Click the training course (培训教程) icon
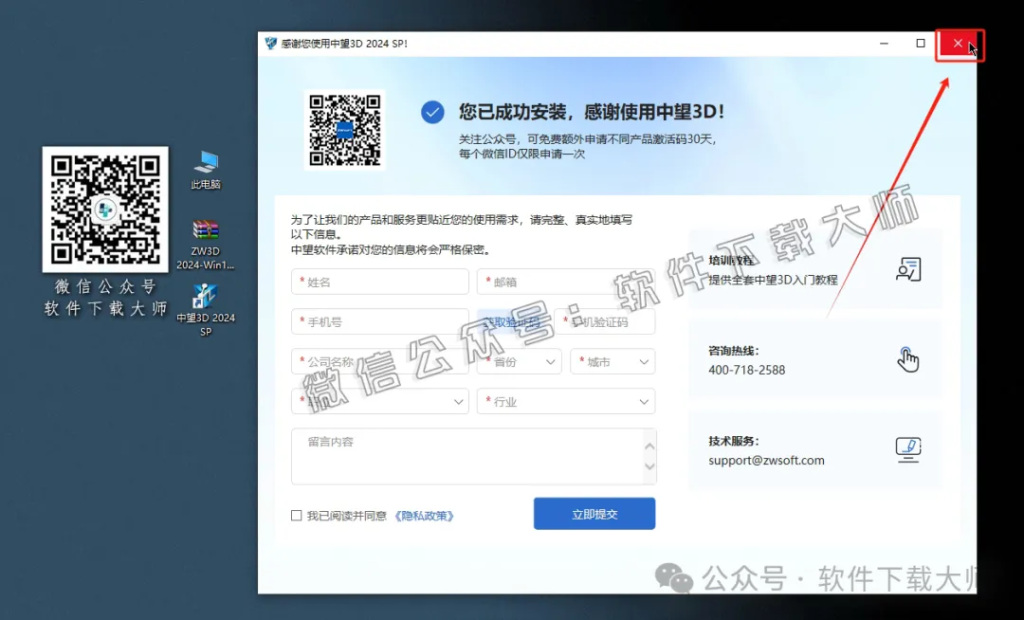 click(x=908, y=268)
